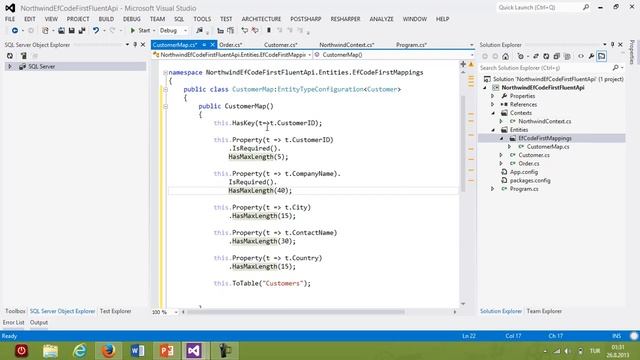
Task: Start debugging with the green play icon
Action: [133, 31]
